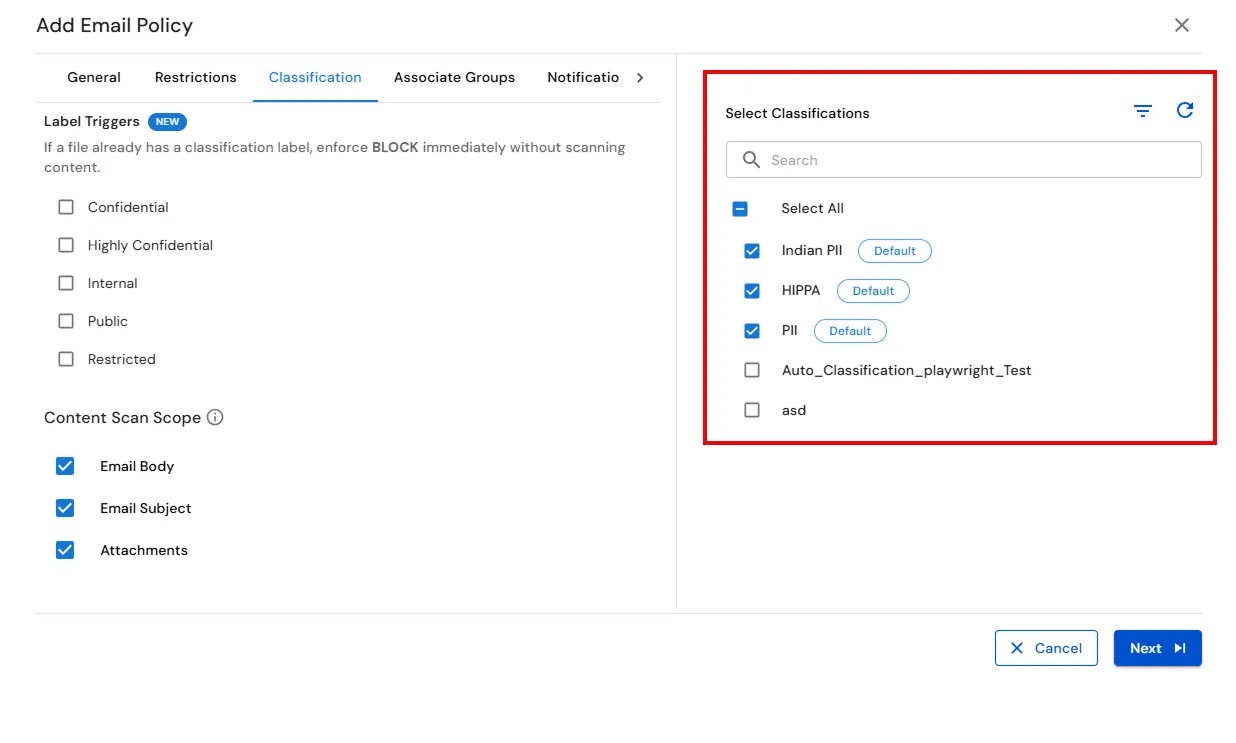Focus the classifications Search field
The image size is (1236, 743).
[964, 160]
